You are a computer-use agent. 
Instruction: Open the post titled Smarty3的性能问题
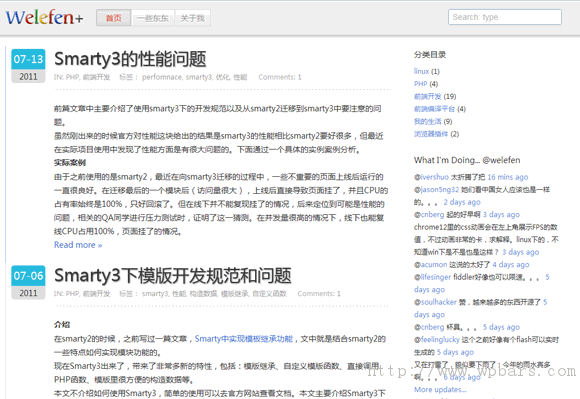tap(130, 59)
